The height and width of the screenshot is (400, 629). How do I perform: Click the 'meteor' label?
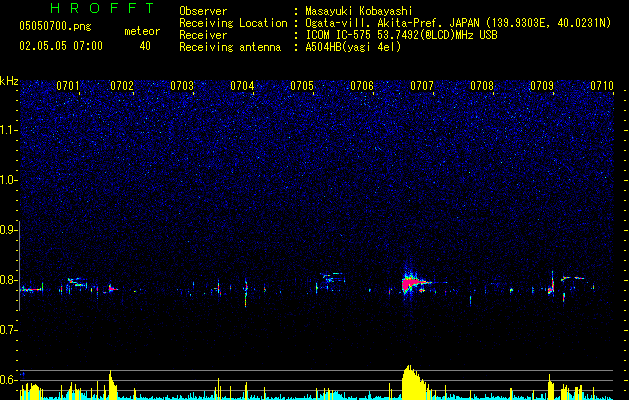(142, 31)
